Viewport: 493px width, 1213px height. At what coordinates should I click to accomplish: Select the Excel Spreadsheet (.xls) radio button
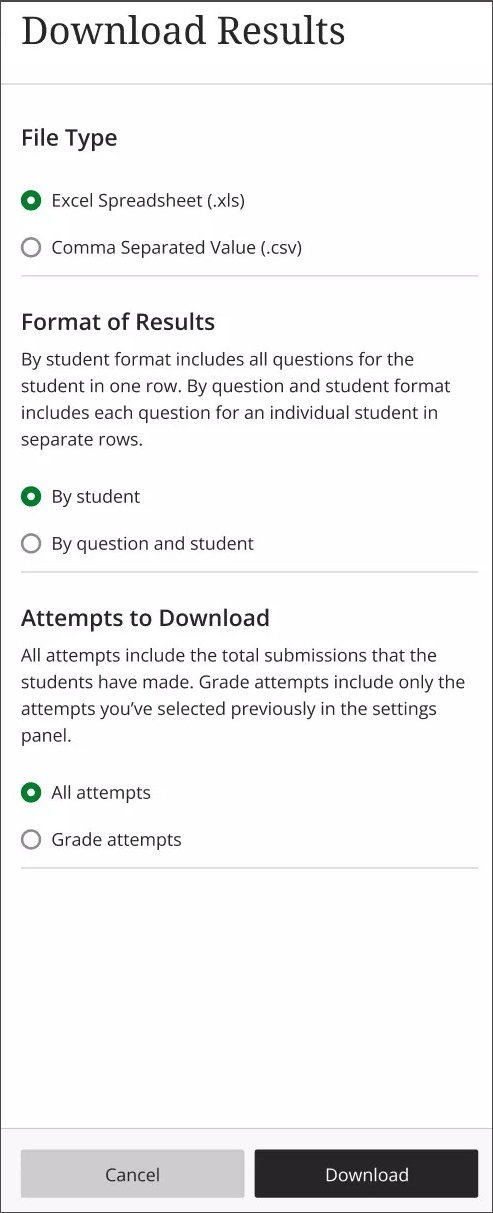click(31, 200)
